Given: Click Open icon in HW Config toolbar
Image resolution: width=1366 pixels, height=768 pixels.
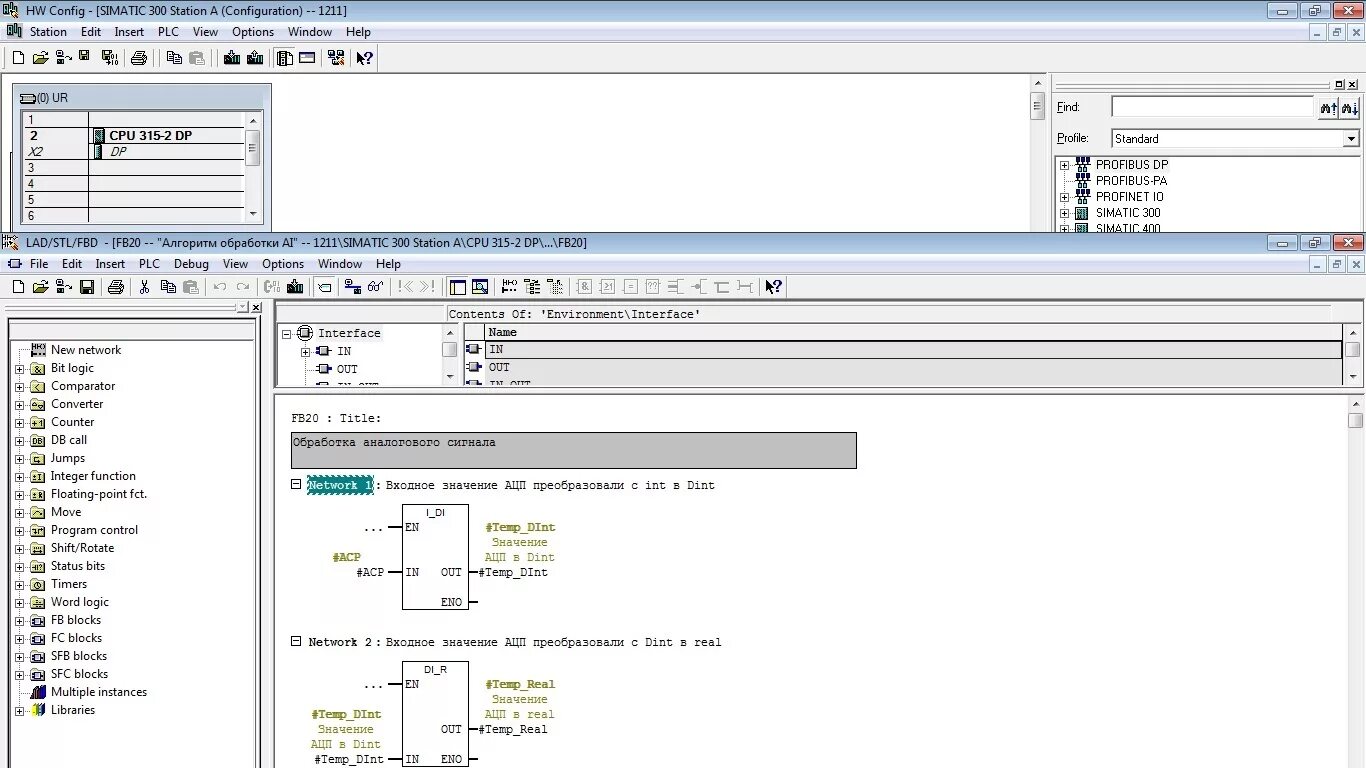Looking at the screenshot, I should click(x=40, y=58).
